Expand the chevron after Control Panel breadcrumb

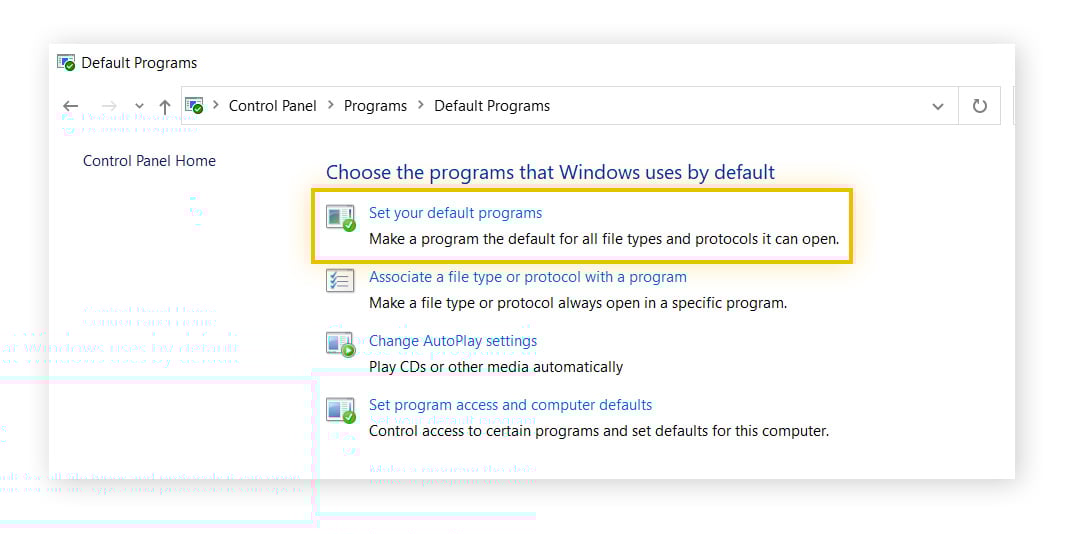point(330,106)
